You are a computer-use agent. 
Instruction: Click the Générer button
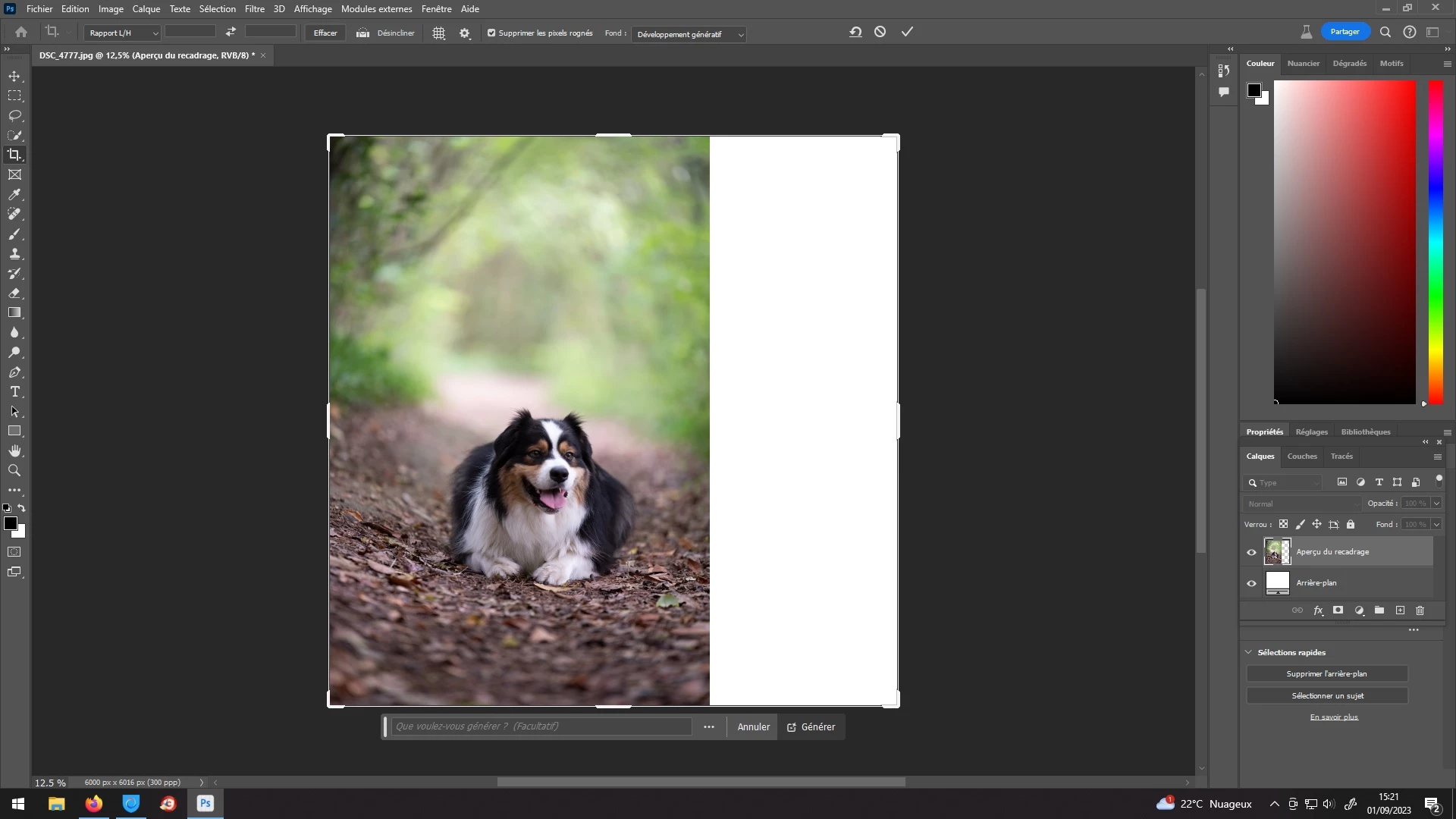coord(811,726)
